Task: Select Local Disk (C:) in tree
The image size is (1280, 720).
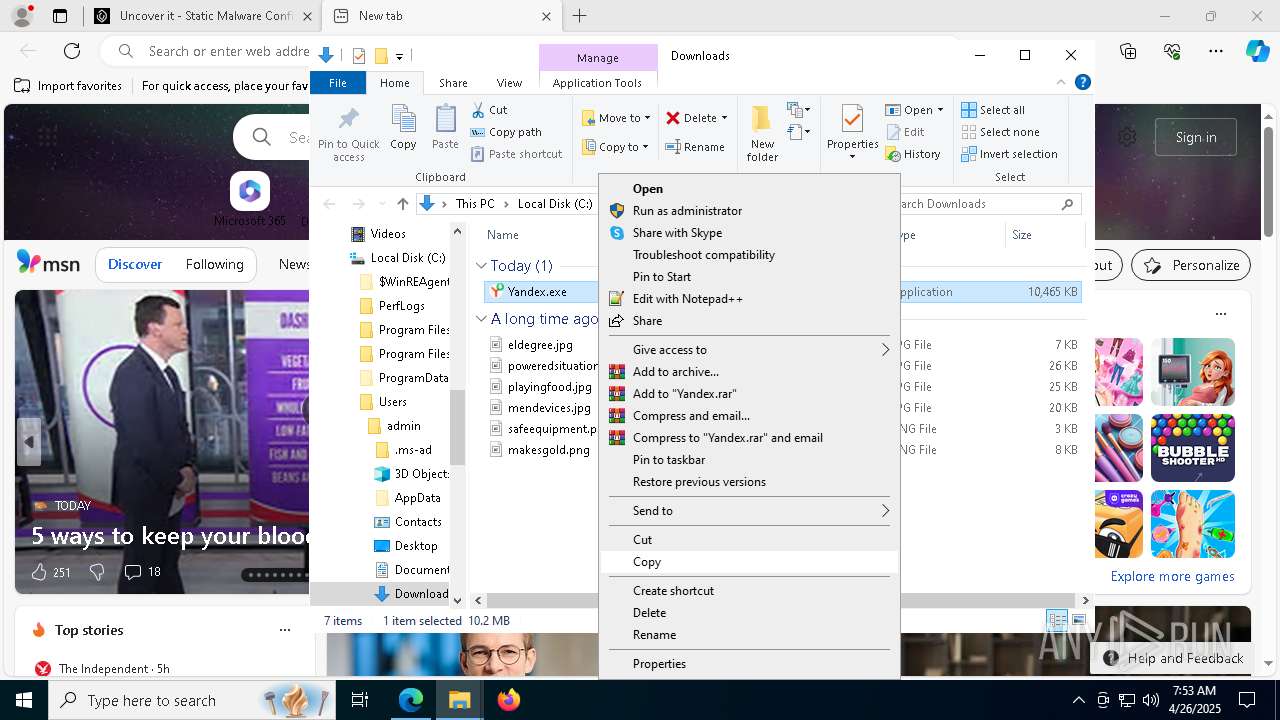Action: [x=399, y=258]
